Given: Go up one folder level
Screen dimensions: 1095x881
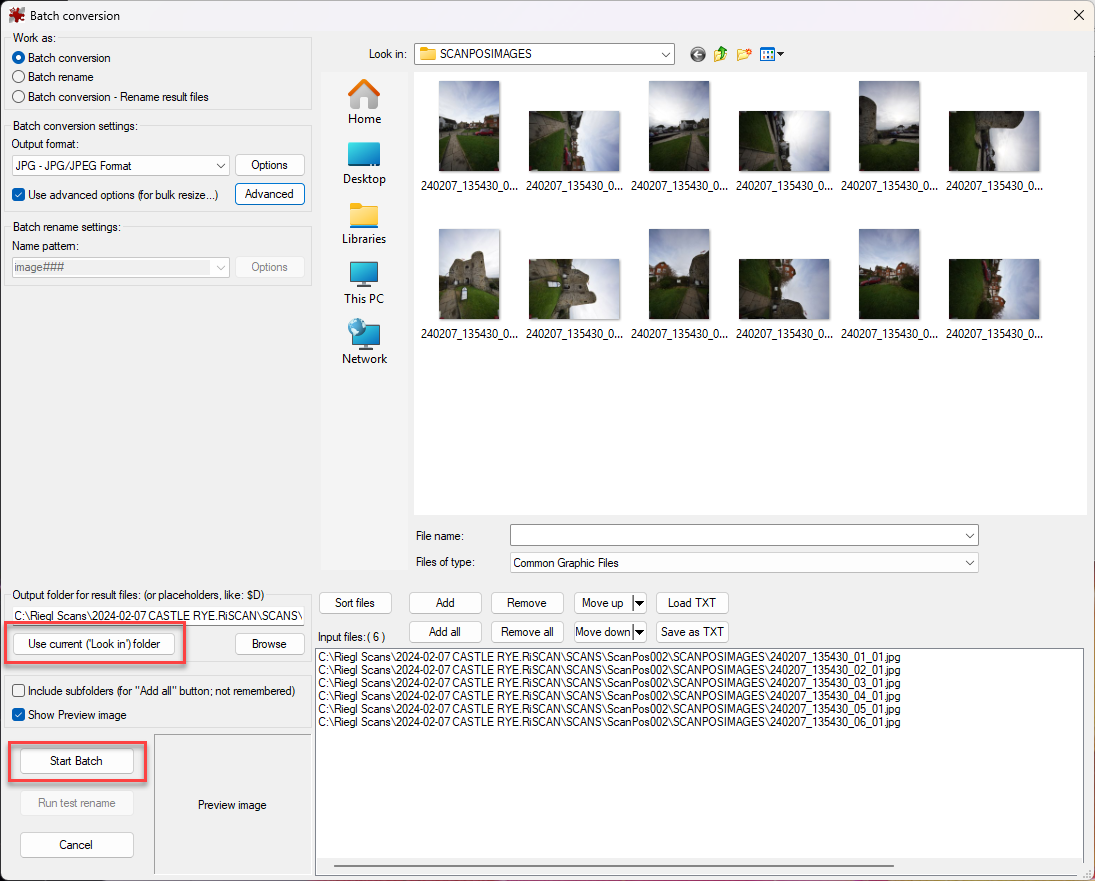Looking at the screenshot, I should point(721,54).
